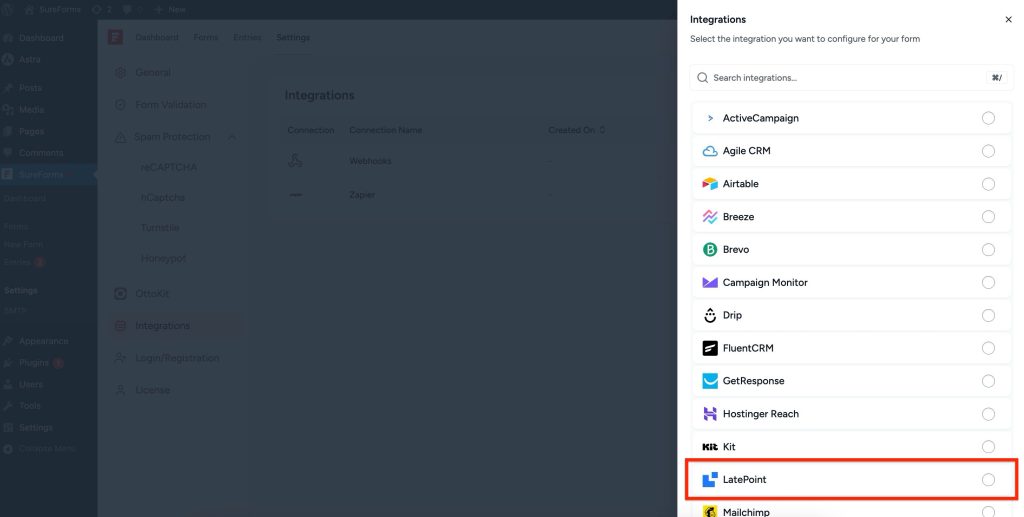Screen dimensions: 1024x517
Task: Open hCaptcha spam protection settings
Action: 163,197
